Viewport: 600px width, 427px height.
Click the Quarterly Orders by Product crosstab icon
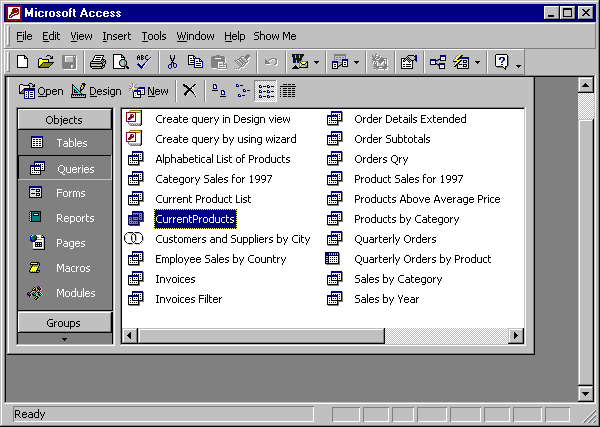[333, 259]
